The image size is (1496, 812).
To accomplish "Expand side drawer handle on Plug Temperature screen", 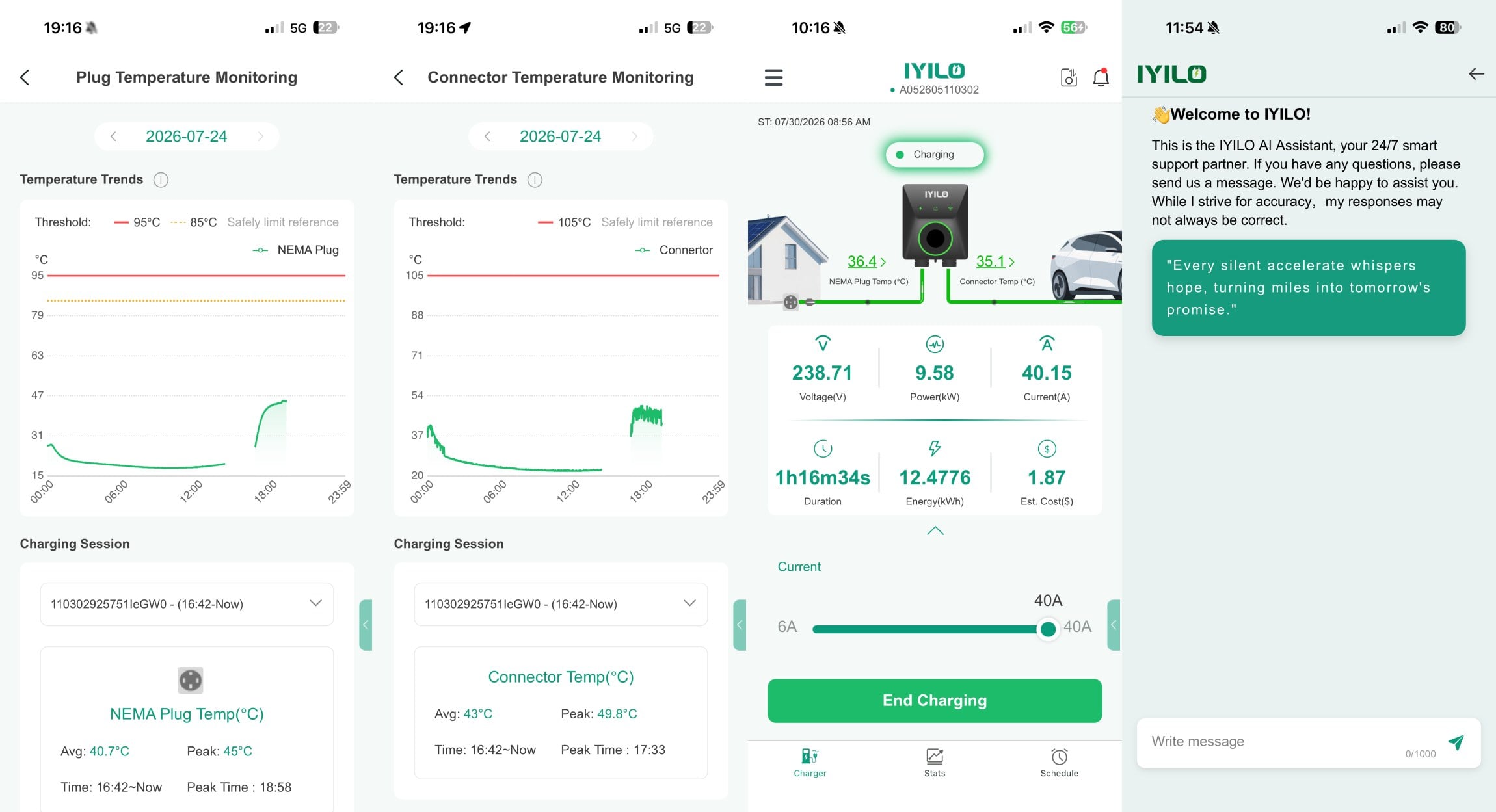I will (x=366, y=625).
